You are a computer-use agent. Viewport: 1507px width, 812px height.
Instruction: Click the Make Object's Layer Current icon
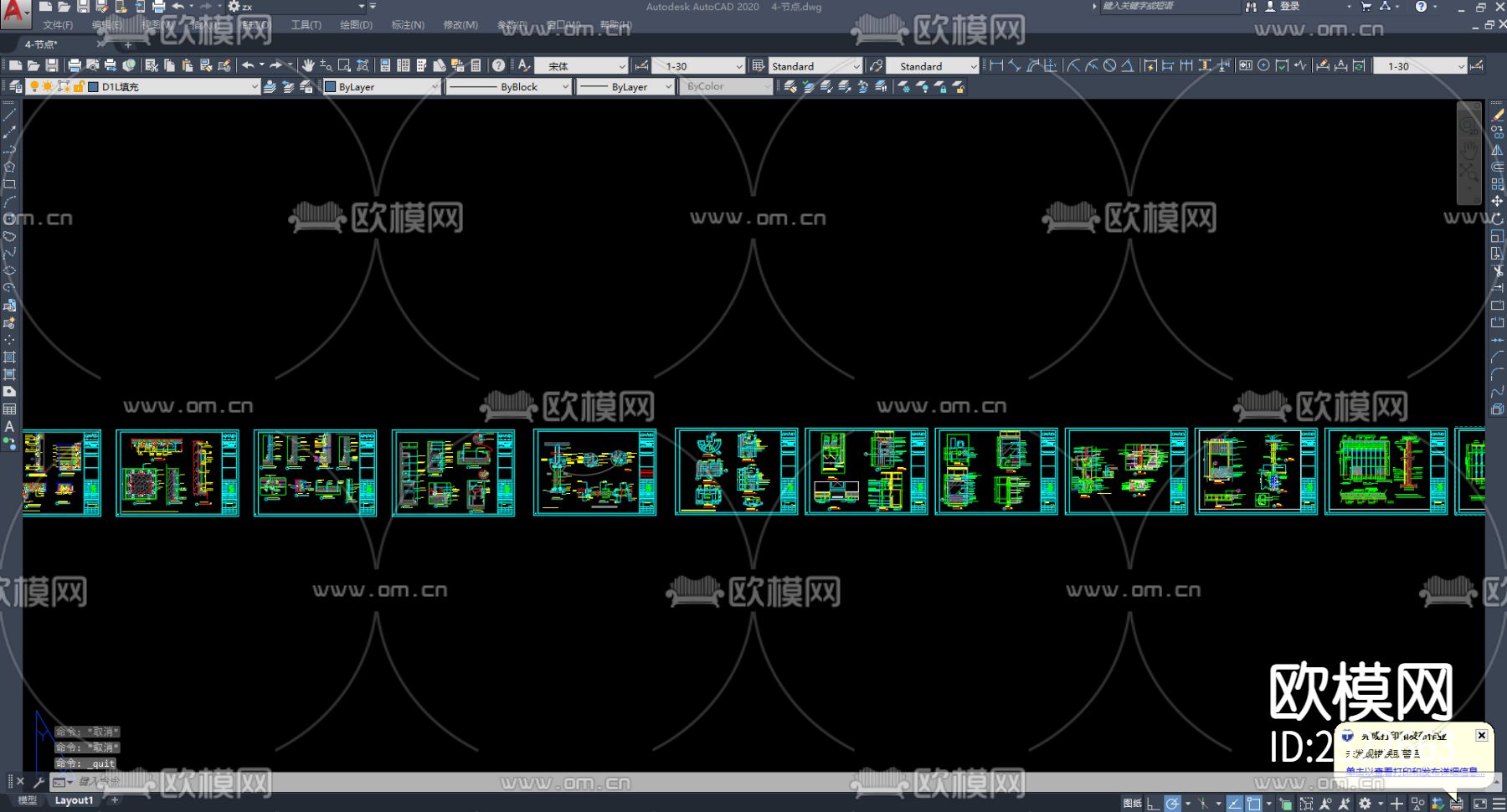[270, 86]
